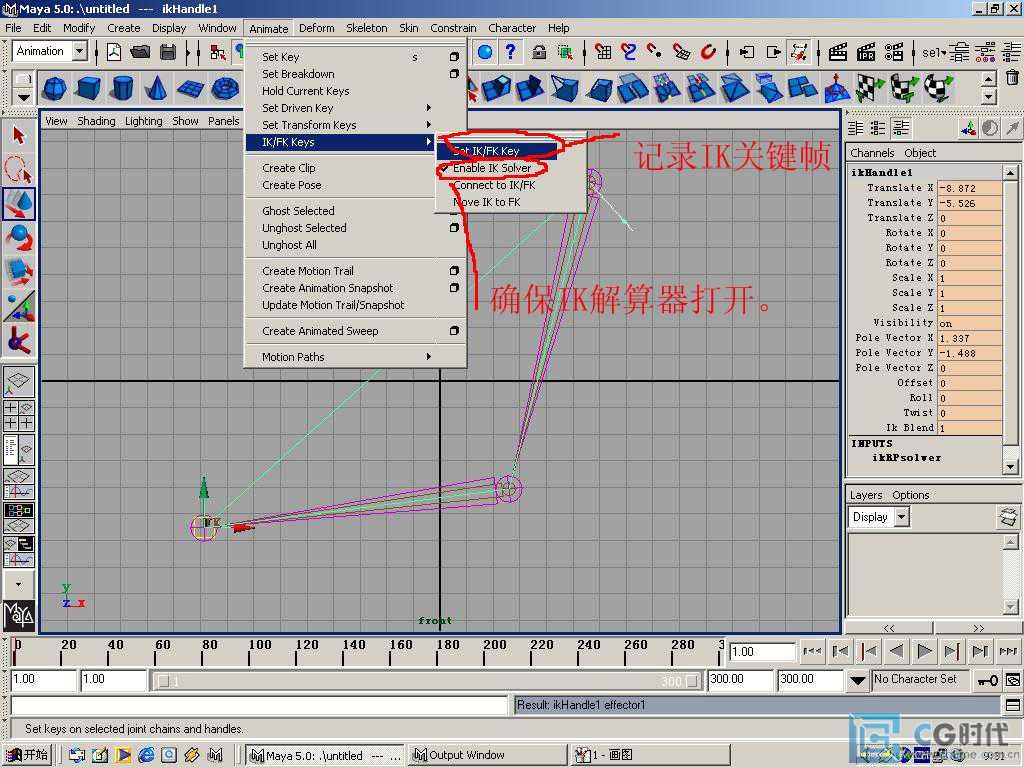Image resolution: width=1024 pixels, height=768 pixels.
Task: Create a polygon cylinder from shelf
Action: (x=123, y=88)
